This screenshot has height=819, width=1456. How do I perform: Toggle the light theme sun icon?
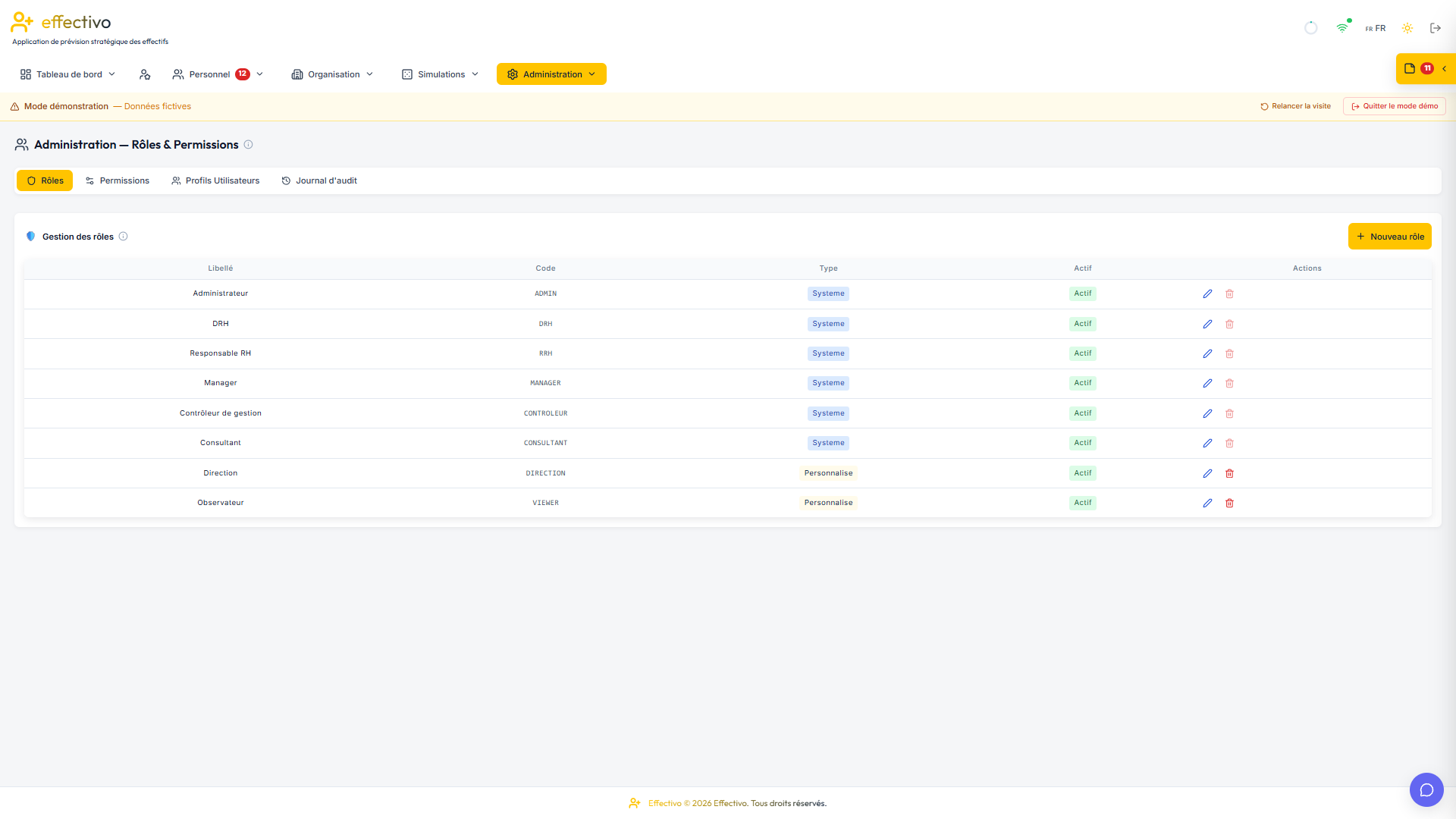[x=1407, y=28]
